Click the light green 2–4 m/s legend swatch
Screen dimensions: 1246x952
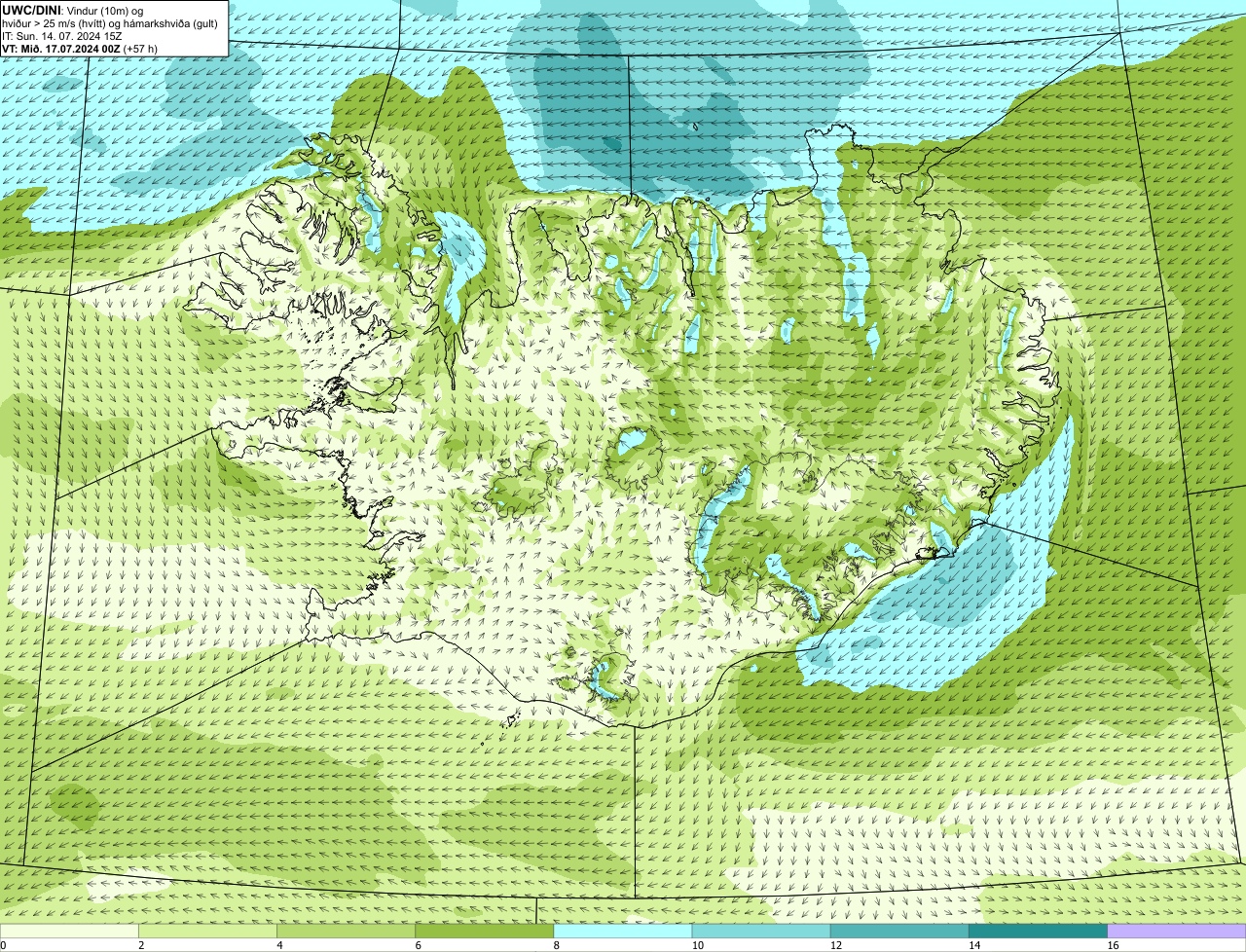pos(208,932)
